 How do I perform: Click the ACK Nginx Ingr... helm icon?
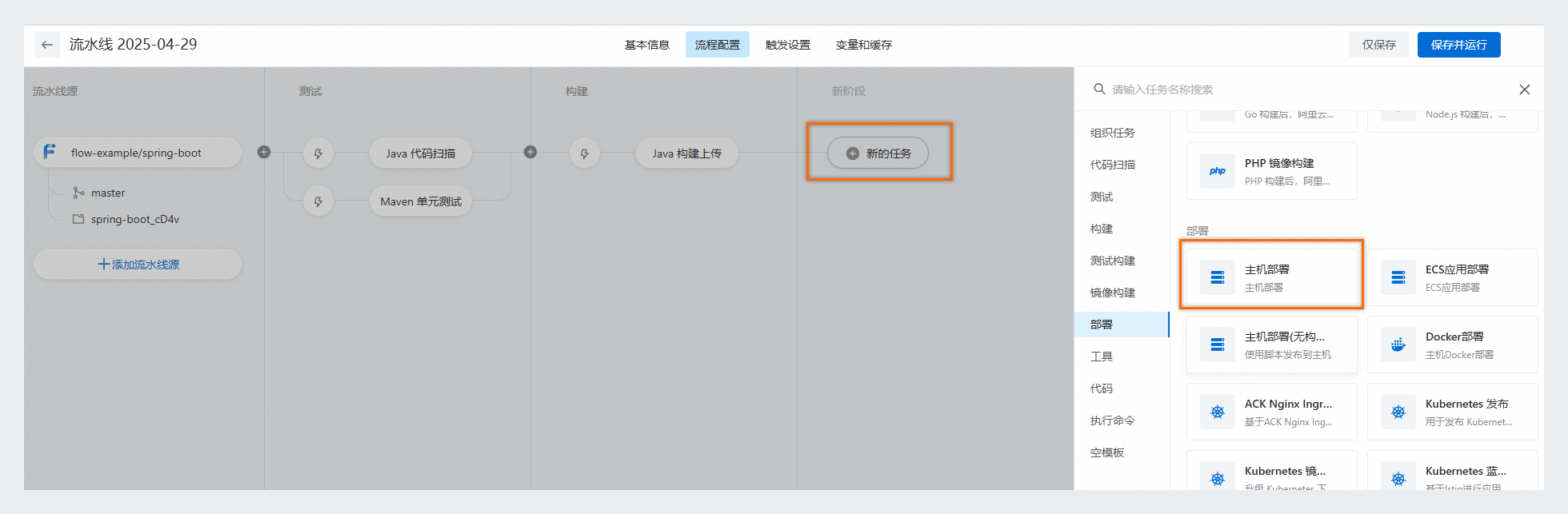click(x=1218, y=412)
